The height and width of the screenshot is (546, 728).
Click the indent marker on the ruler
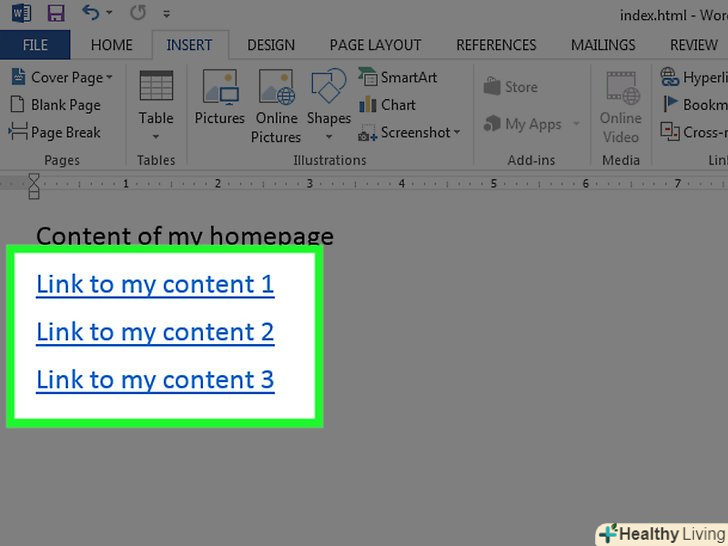click(x=34, y=185)
